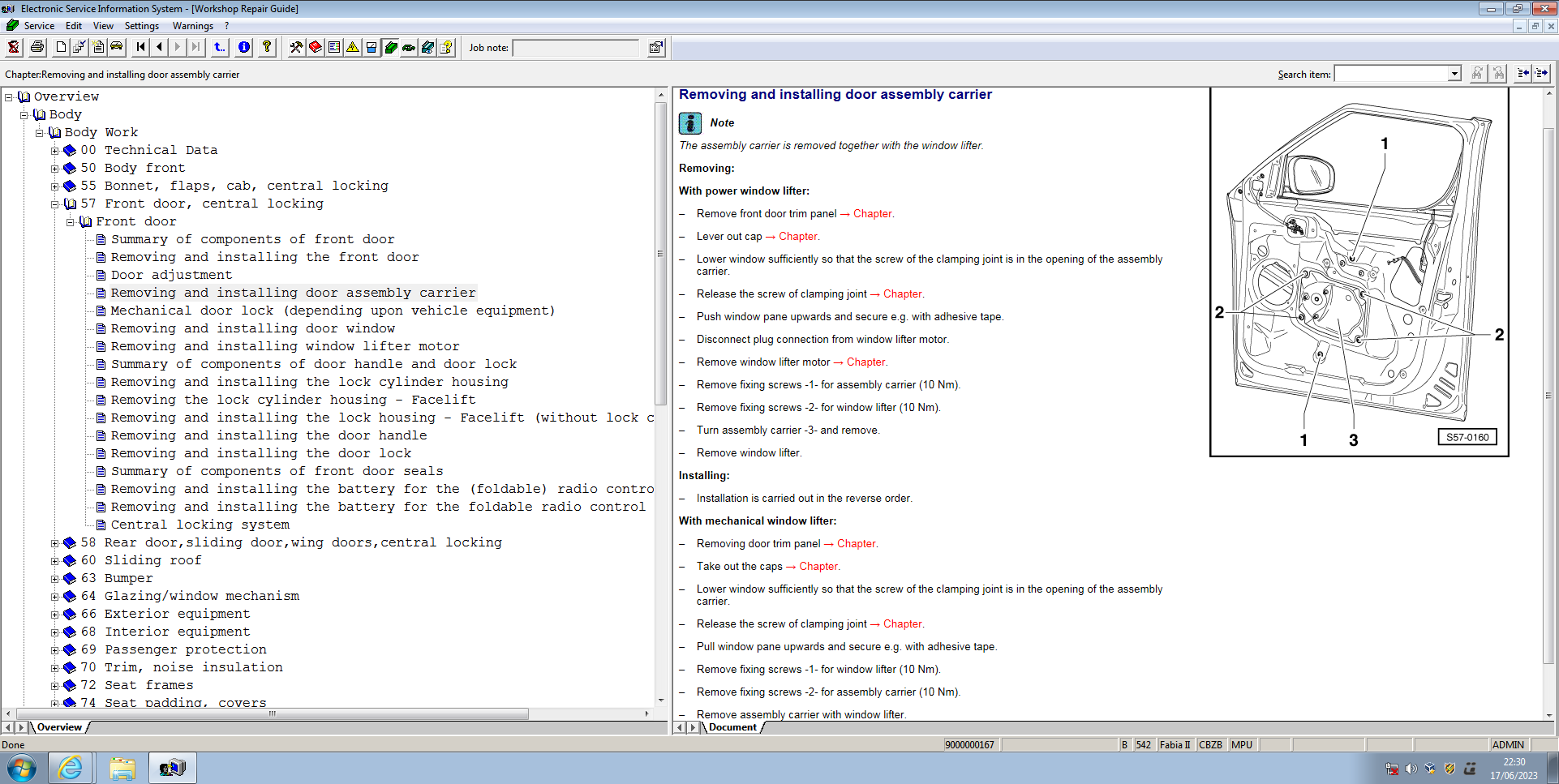The height and width of the screenshot is (784, 1559).
Task: Open the Settings menu
Action: (141, 26)
